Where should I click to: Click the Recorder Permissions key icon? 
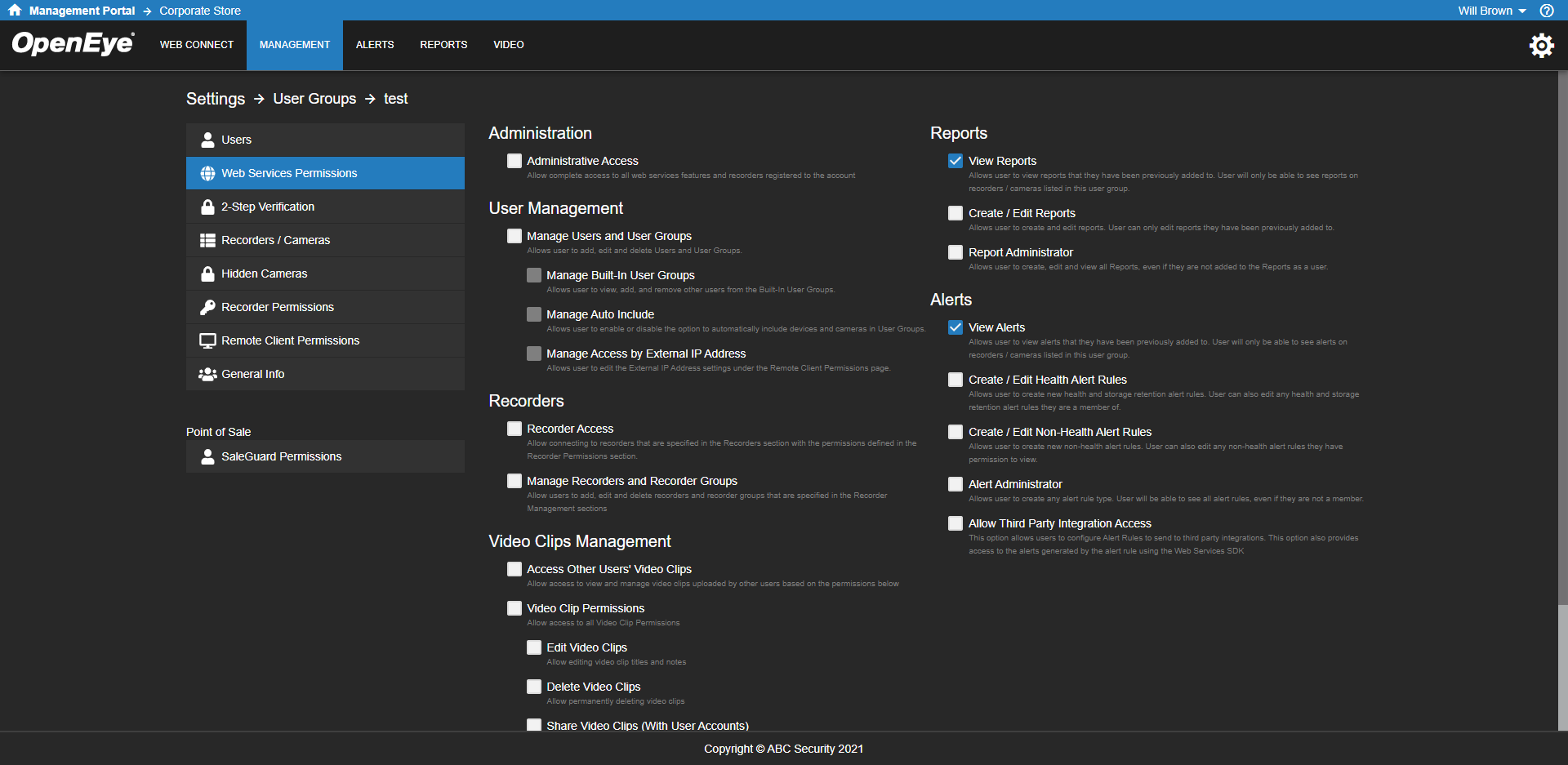coord(208,307)
